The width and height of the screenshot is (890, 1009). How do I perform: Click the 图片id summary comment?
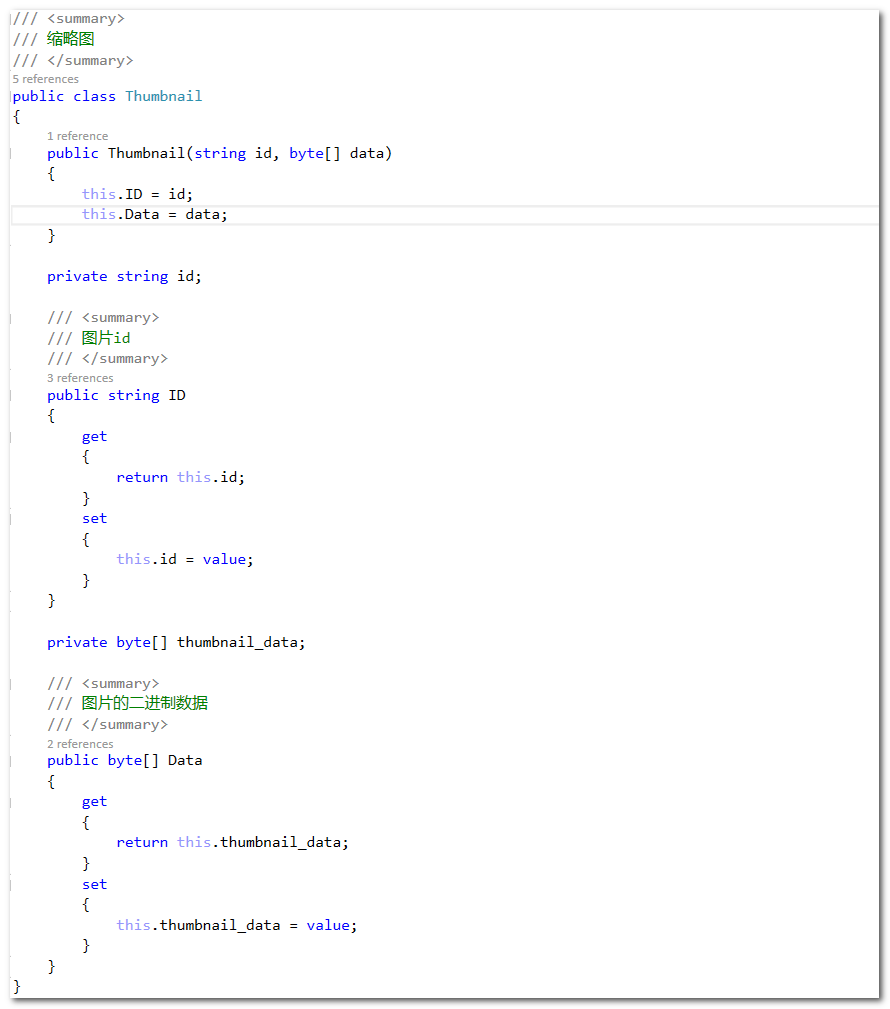tap(106, 338)
